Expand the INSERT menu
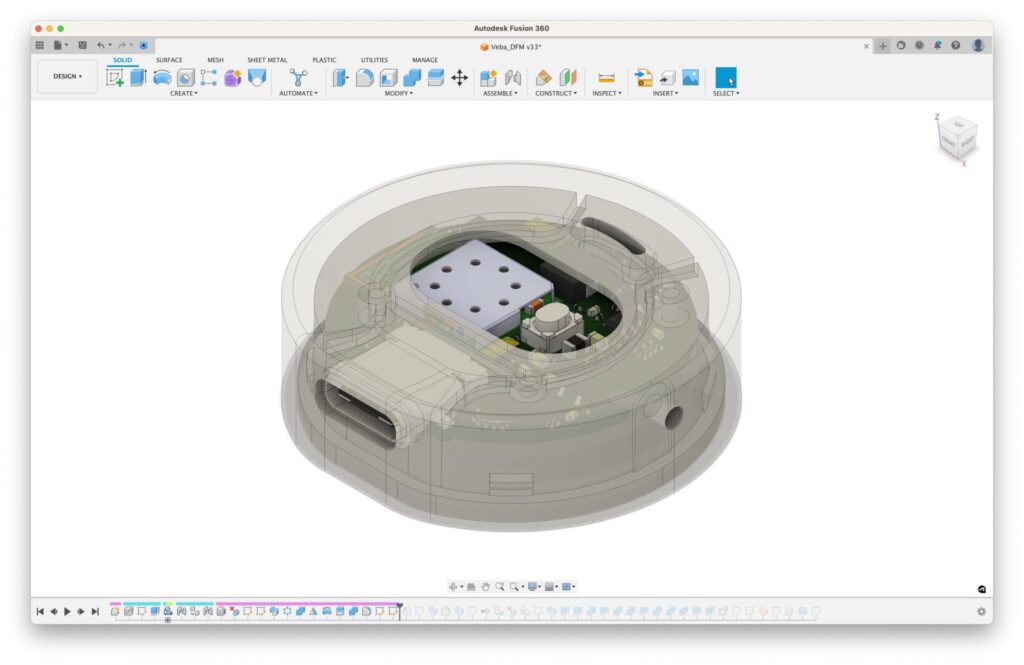Screen dimensions: 1024x665 [x=665, y=93]
